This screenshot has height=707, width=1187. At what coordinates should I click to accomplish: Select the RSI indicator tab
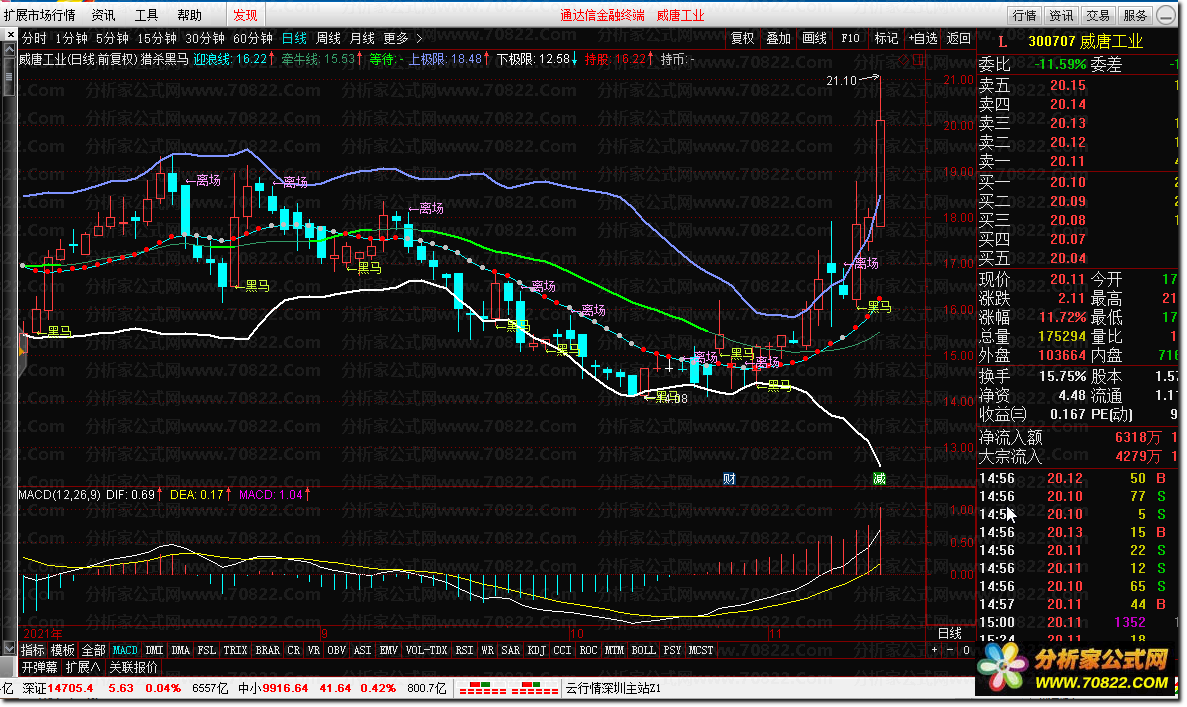click(464, 650)
